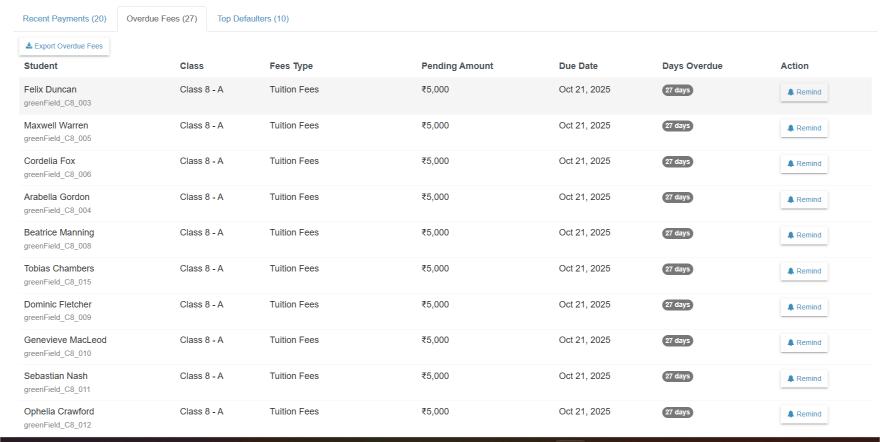The image size is (880, 442).
Task: Click ID greenField_C8_010
Action: [x=57, y=353]
